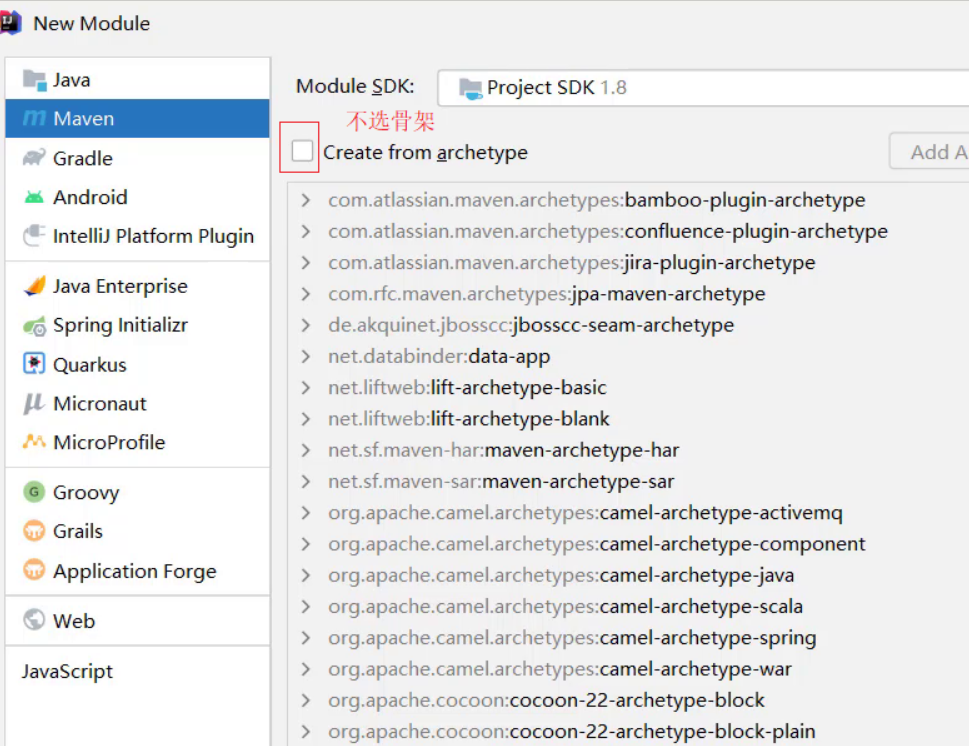
Task: Expand cocoon-22-archetype-block chevron
Action: [305, 700]
